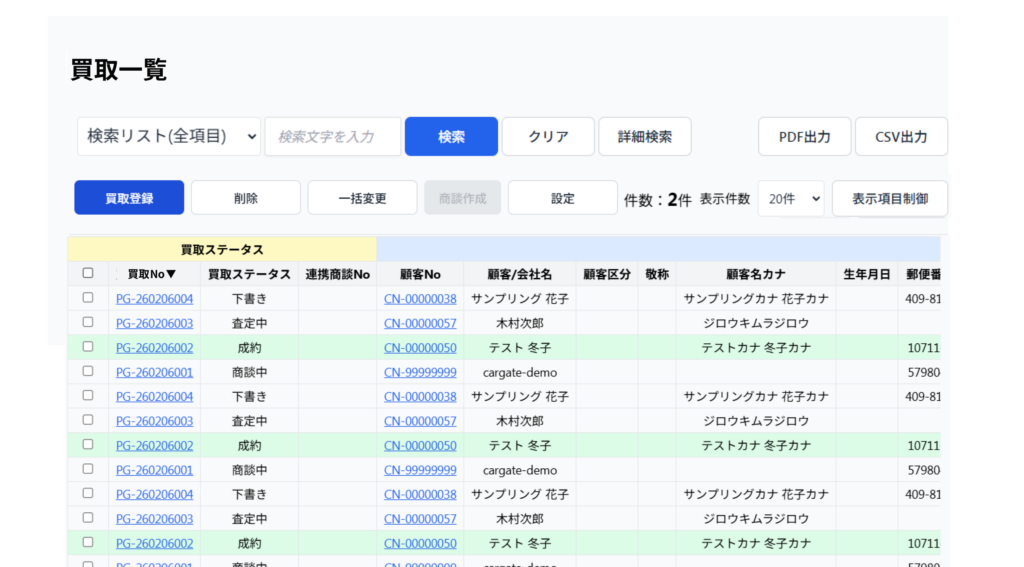
Task: Focus the 検索文字を入力 search field
Action: pyautogui.click(x=332, y=137)
